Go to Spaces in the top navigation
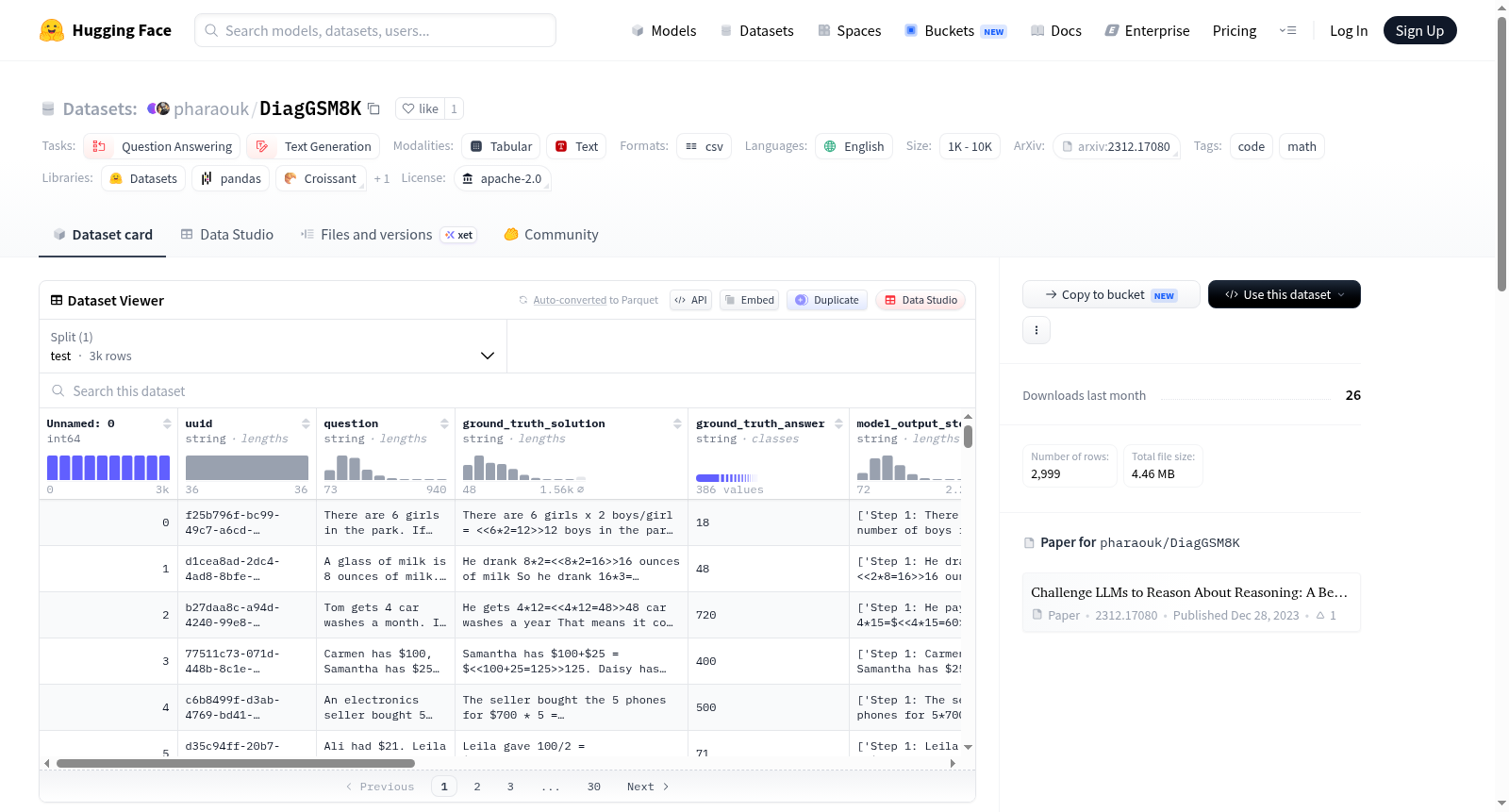The width and height of the screenshot is (1509, 812). pos(849,30)
